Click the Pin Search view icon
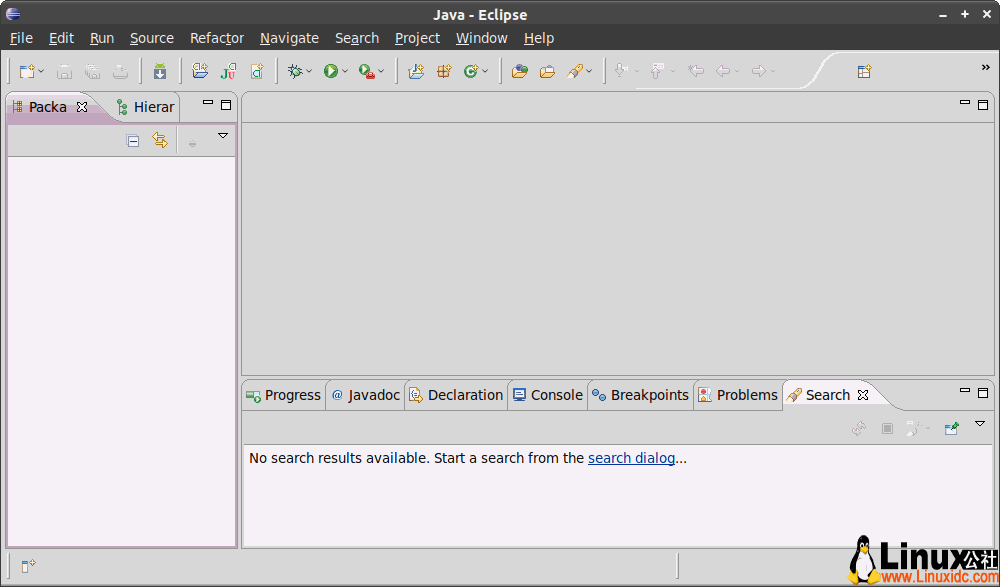1000x587 pixels. 951,428
